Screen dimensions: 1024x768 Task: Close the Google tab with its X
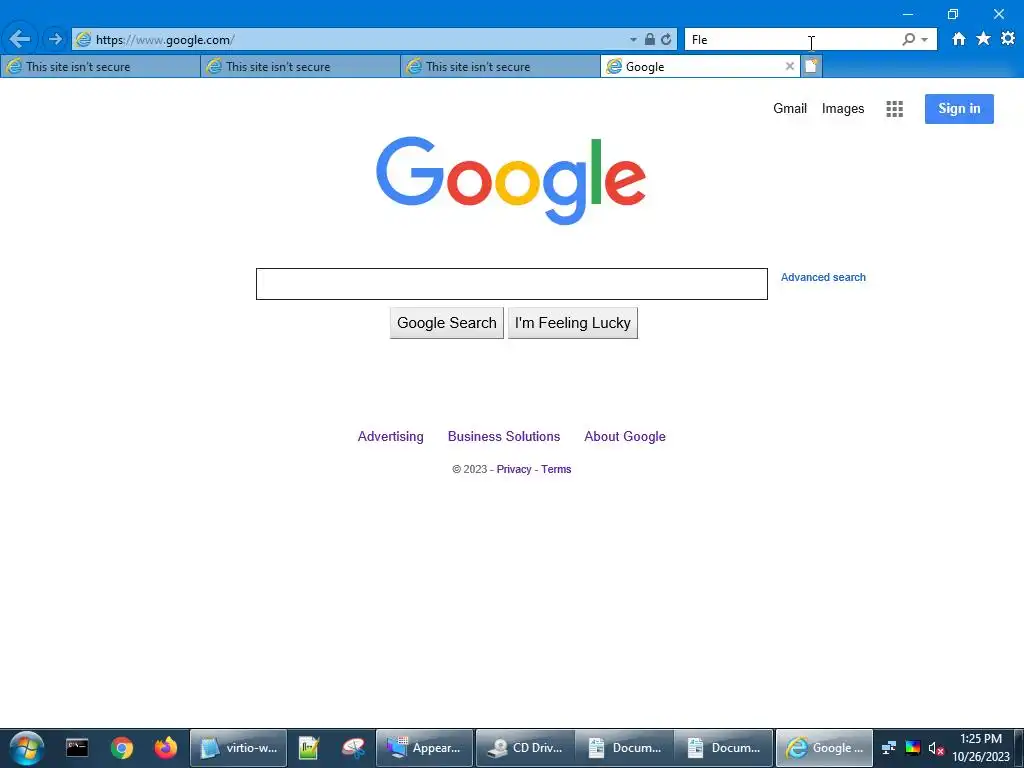pyautogui.click(x=790, y=66)
